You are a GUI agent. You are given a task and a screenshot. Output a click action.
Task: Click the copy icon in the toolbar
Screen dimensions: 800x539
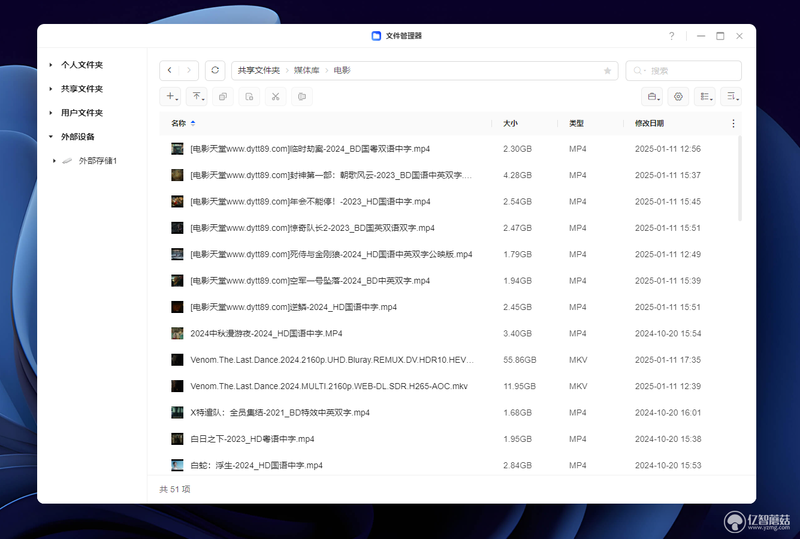(223, 96)
